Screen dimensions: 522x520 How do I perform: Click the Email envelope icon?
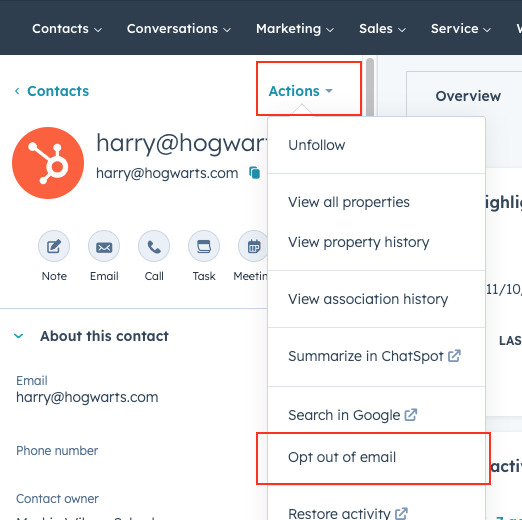[104, 246]
